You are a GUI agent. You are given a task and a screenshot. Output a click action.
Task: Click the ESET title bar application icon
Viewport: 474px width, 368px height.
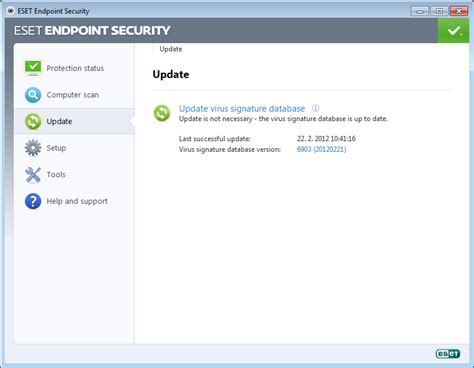coord(11,11)
